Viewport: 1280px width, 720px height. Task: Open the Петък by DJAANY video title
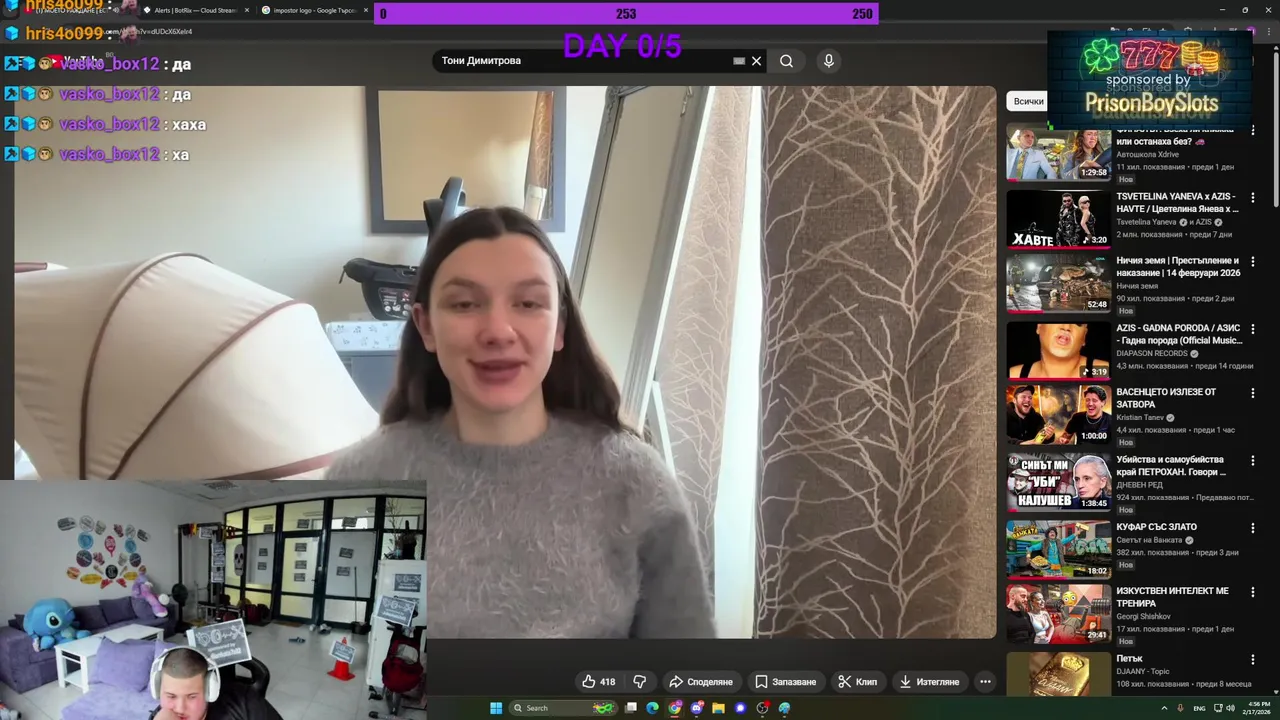(x=1129, y=659)
